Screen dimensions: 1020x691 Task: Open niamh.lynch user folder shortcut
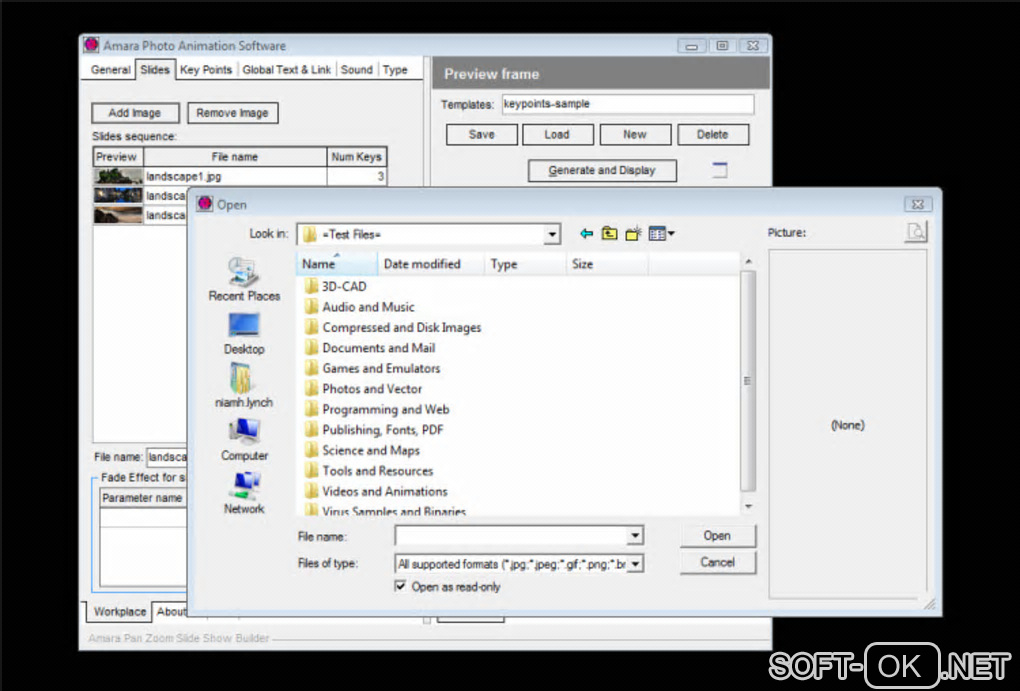[x=244, y=386]
